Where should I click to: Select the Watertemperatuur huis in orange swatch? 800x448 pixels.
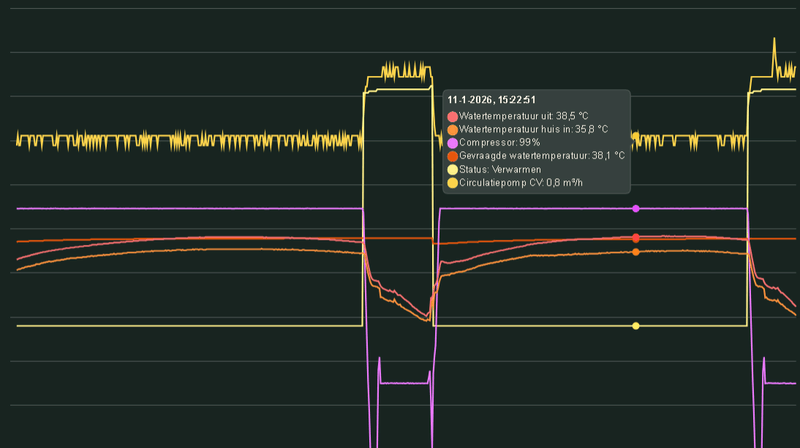point(453,130)
